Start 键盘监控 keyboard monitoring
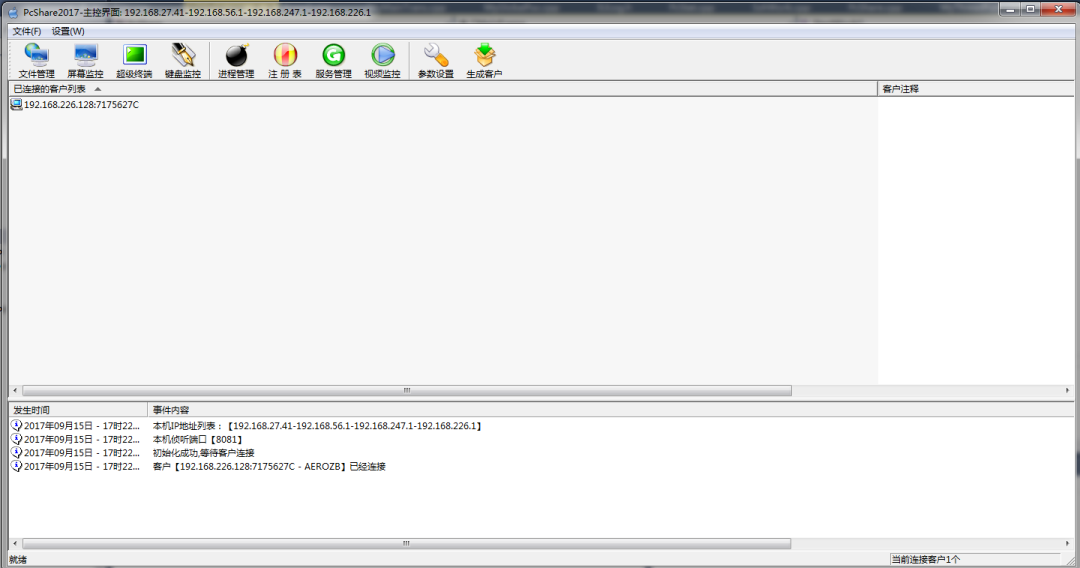Viewport: 1080px width, 568px height. click(x=183, y=60)
